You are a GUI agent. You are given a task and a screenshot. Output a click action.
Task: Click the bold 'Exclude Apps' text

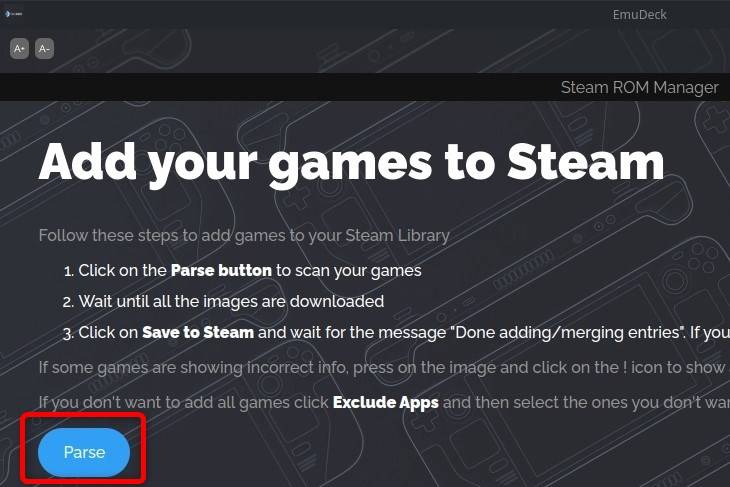[x=386, y=402]
